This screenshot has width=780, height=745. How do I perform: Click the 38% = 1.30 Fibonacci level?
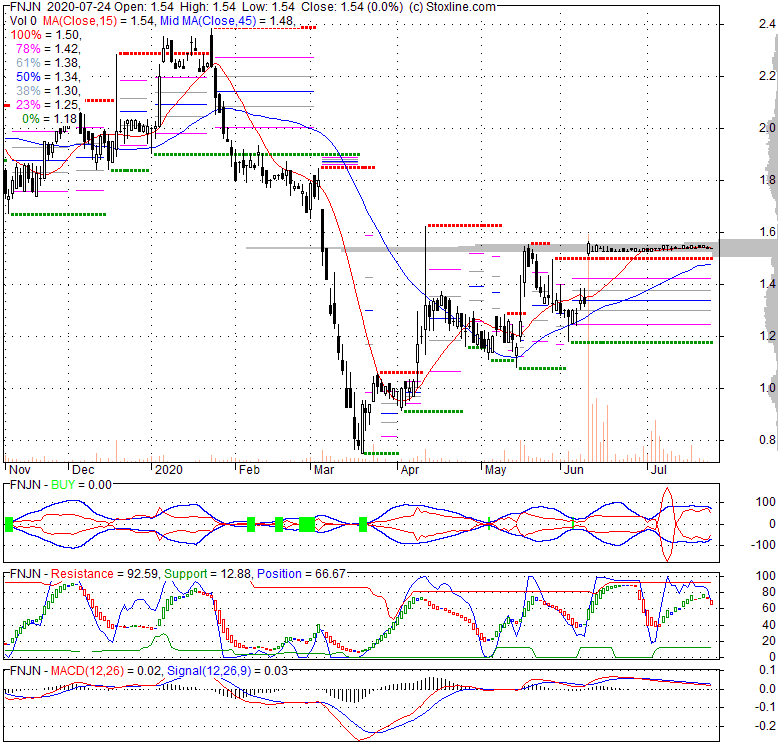[x=48, y=91]
